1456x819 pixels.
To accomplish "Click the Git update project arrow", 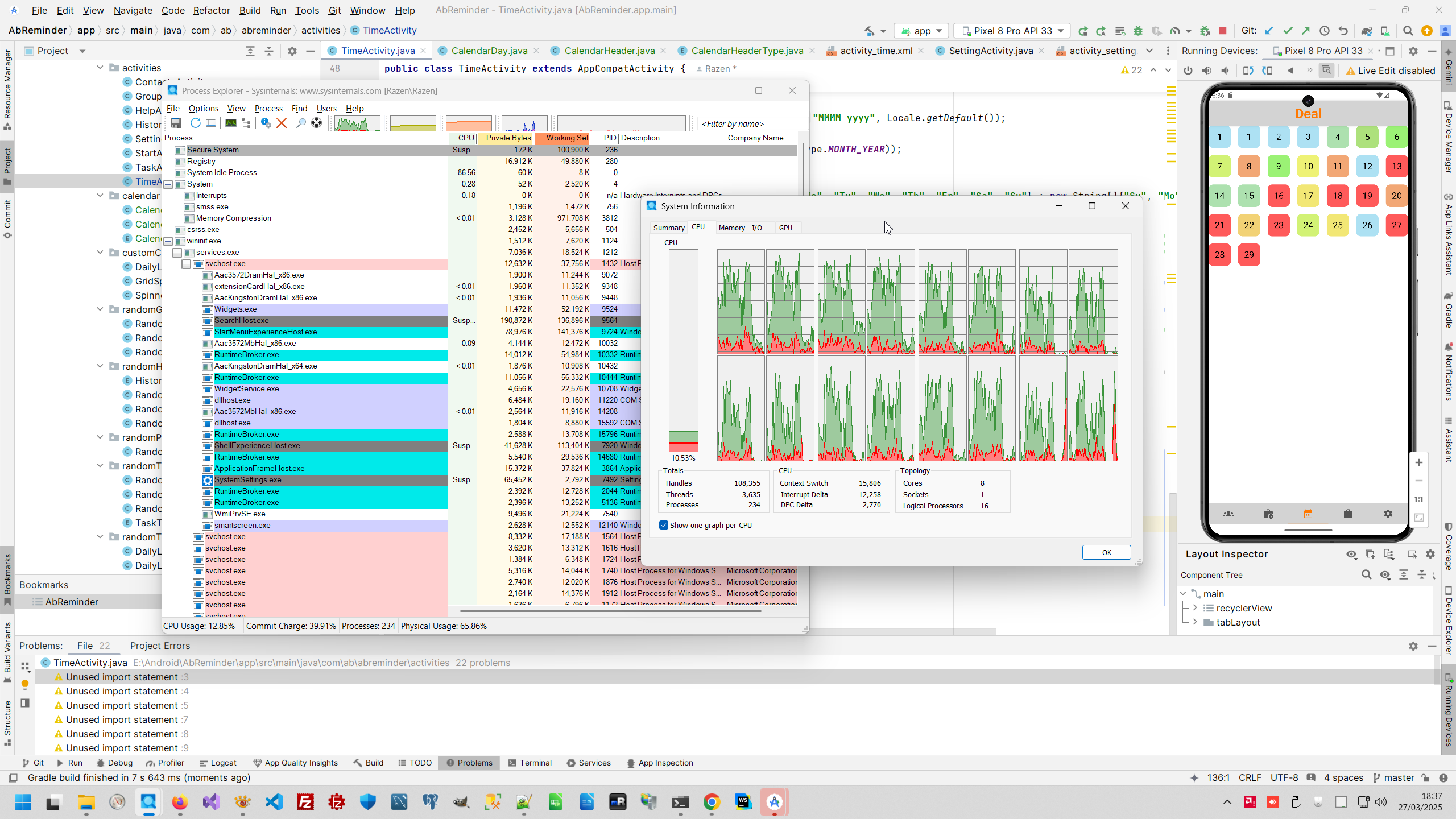I will (1269, 31).
